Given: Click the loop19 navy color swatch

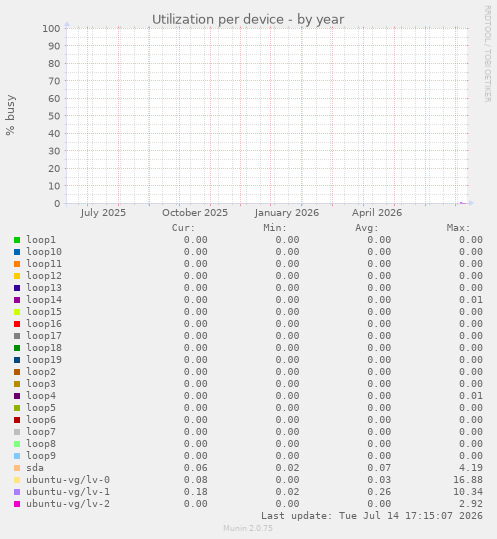Looking at the screenshot, I should point(17,360).
